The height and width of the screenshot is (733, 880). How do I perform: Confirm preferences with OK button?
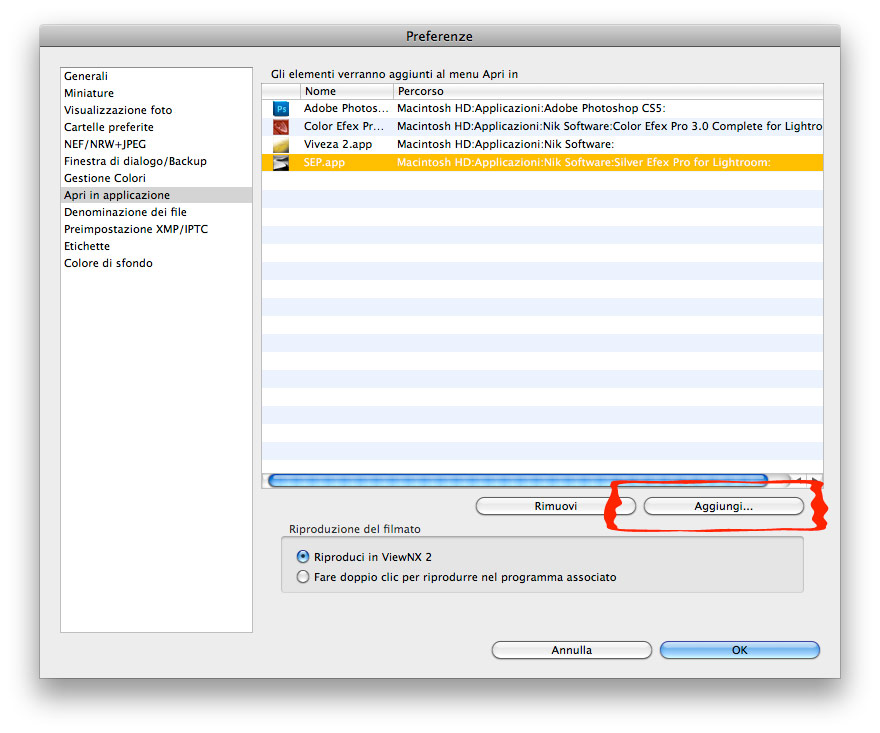740,650
